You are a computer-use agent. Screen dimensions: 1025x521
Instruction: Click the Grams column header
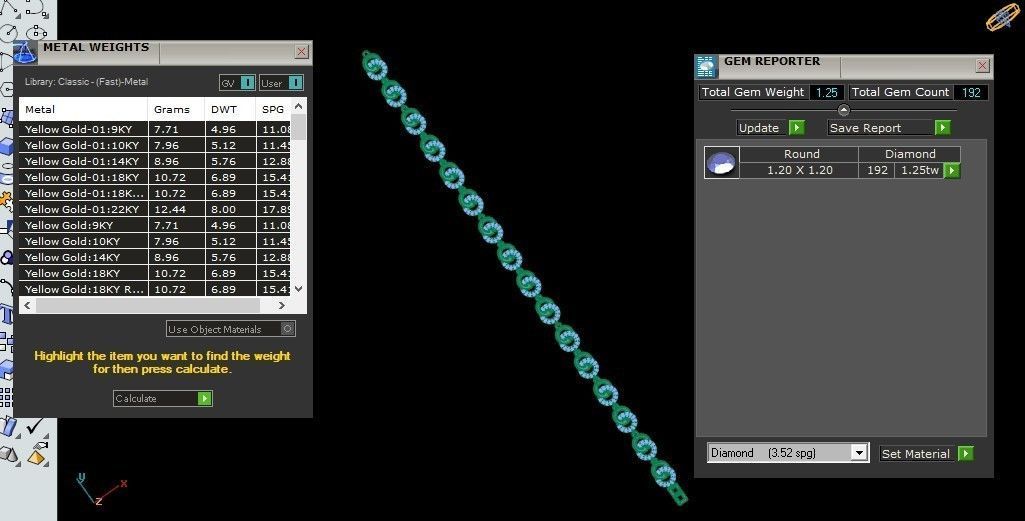[x=176, y=109]
